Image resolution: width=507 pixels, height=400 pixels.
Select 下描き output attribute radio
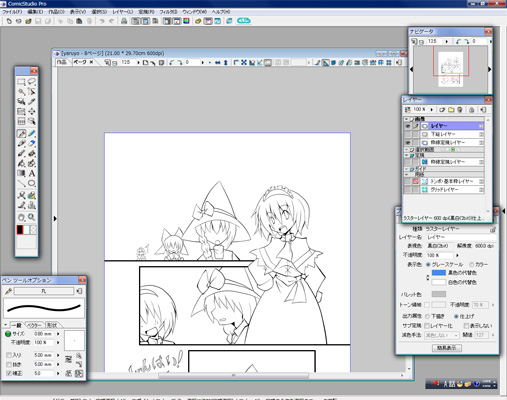427,316
